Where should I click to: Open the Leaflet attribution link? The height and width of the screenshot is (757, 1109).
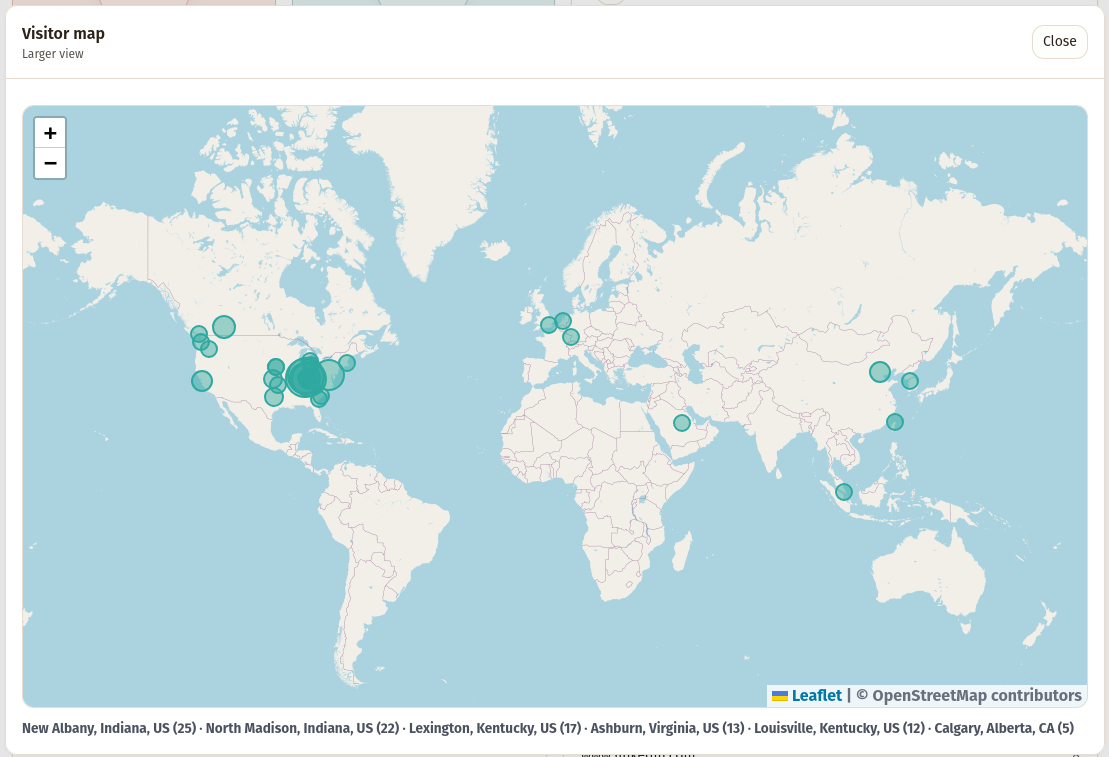[816, 695]
